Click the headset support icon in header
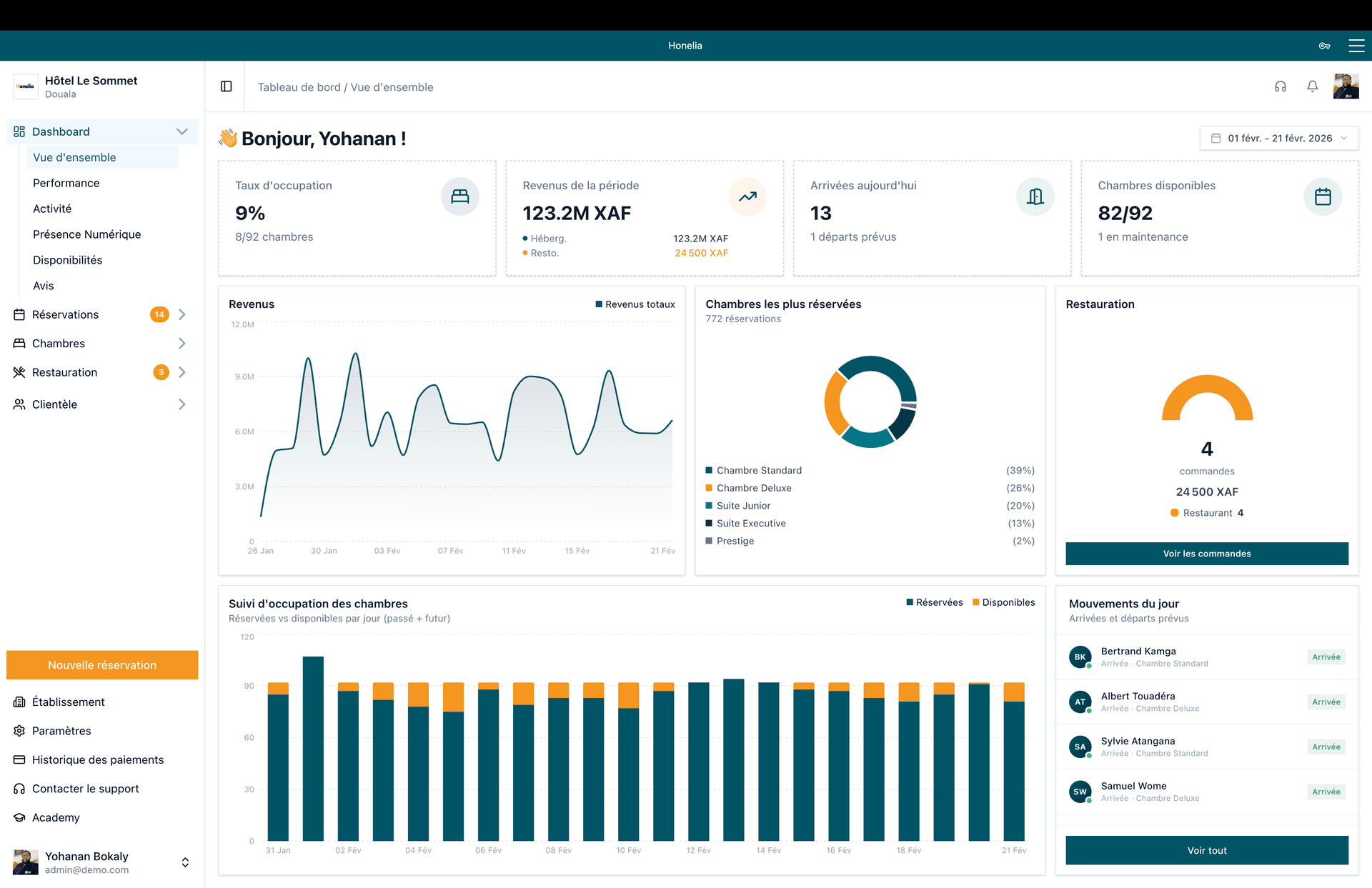Image resolution: width=1372 pixels, height=888 pixels. coord(1280,86)
